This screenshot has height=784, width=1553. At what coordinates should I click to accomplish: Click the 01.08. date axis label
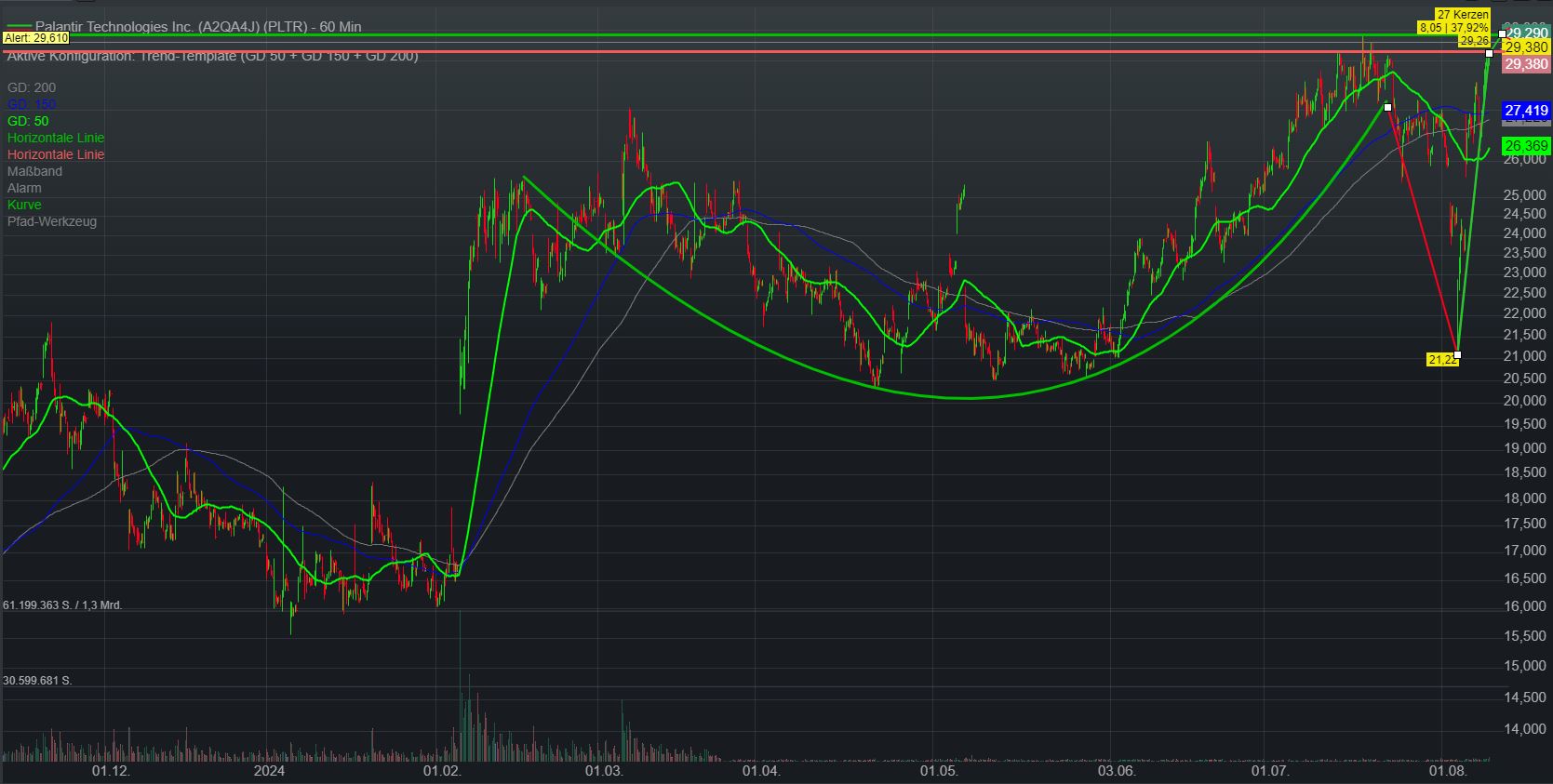pos(1448,771)
